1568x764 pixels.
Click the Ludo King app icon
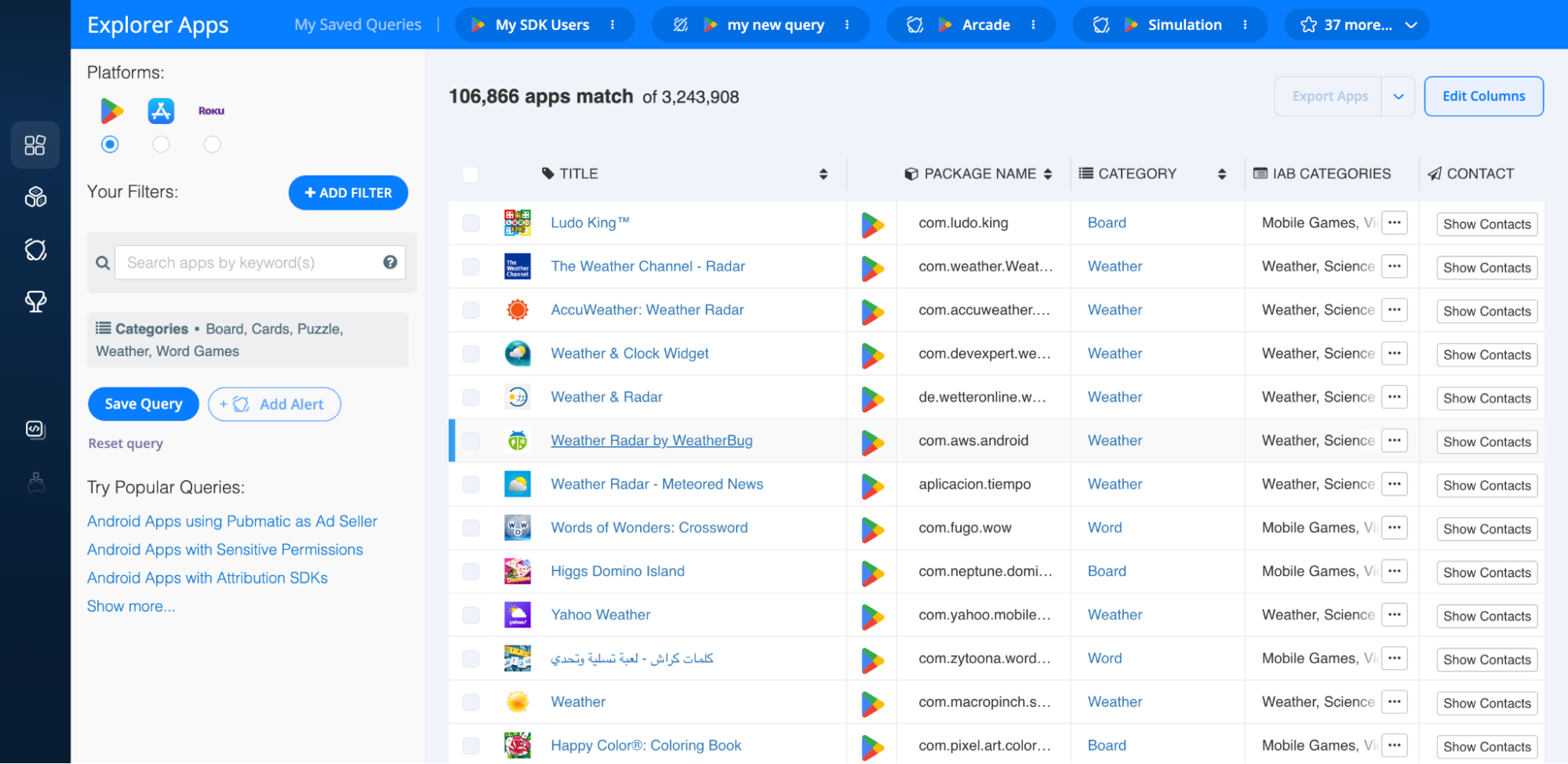pyautogui.click(x=518, y=223)
